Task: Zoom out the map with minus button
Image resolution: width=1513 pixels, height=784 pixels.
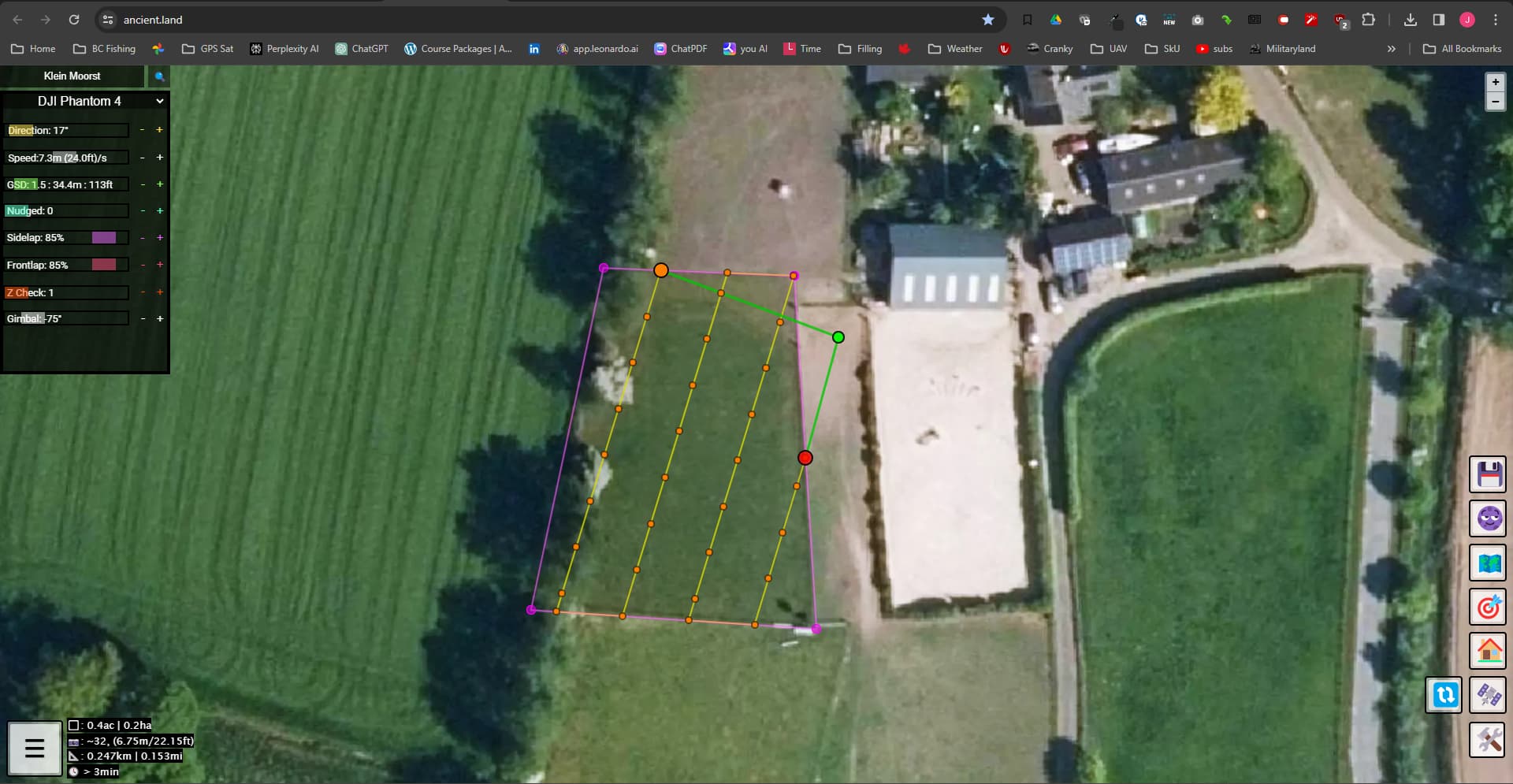Action: [1495, 102]
